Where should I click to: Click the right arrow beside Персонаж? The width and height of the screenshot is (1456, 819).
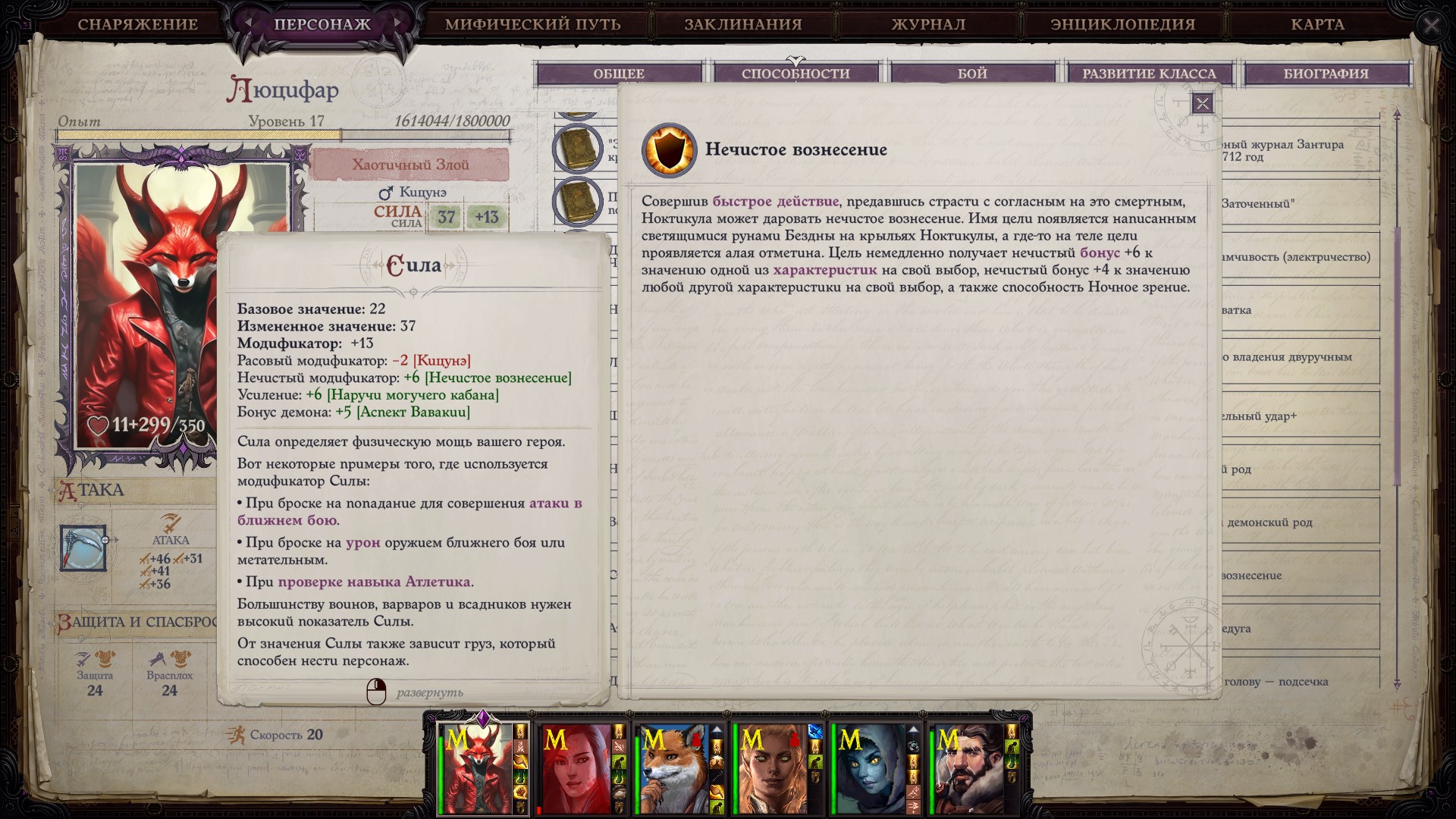pyautogui.click(x=397, y=23)
